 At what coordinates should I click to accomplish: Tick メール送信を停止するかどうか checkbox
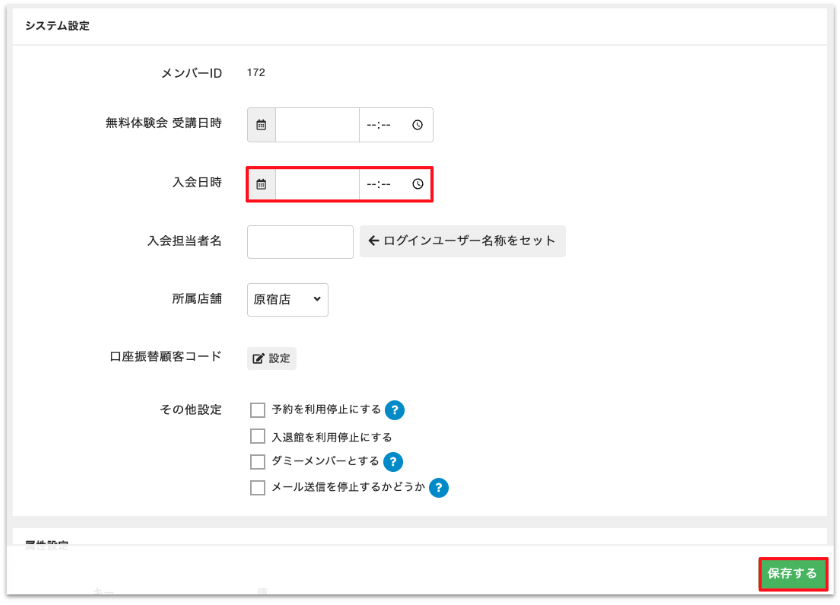point(258,488)
